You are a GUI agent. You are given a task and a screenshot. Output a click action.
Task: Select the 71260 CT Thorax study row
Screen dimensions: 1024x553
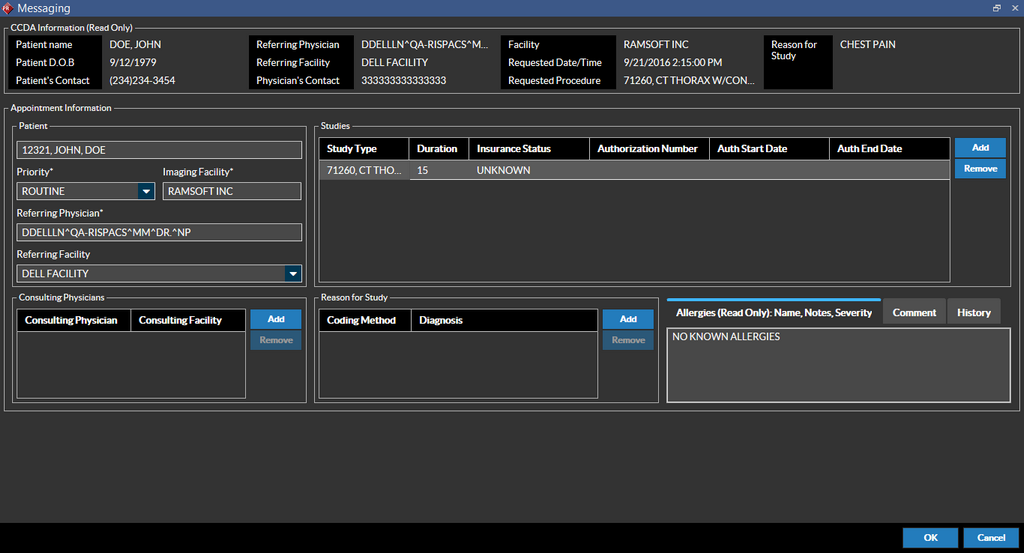pos(364,171)
